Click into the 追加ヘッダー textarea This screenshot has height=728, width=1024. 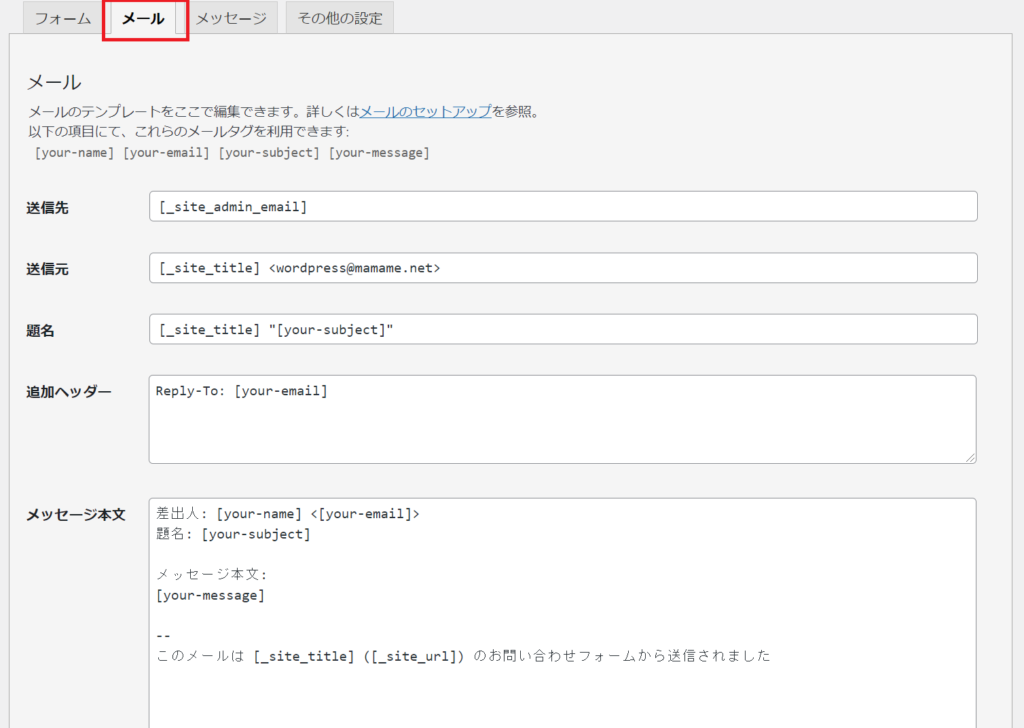click(x=562, y=419)
